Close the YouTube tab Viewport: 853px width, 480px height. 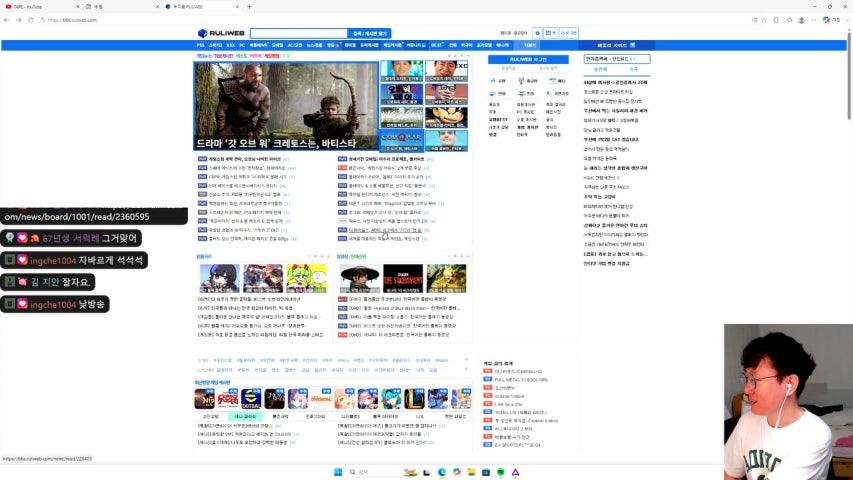coord(77,7)
